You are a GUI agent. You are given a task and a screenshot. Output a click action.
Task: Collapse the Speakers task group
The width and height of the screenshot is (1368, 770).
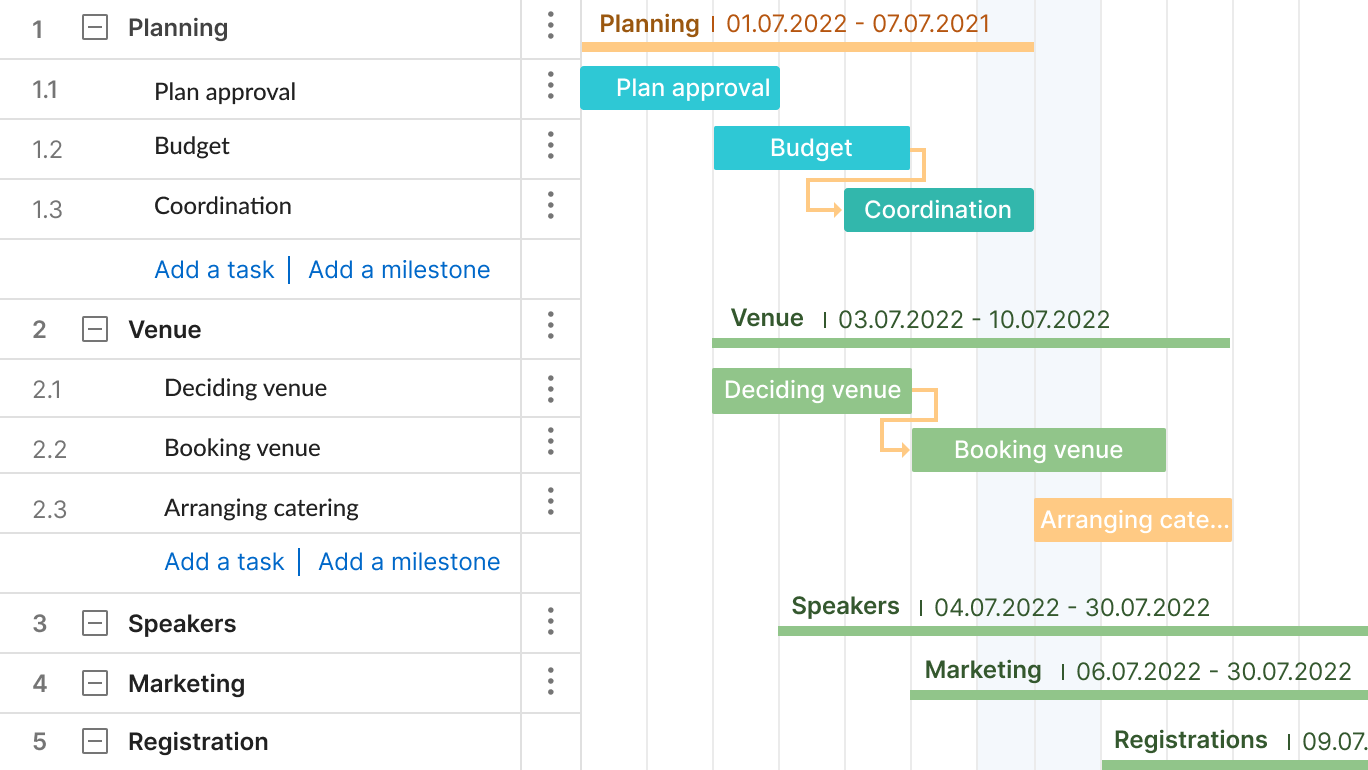pyautogui.click(x=94, y=623)
